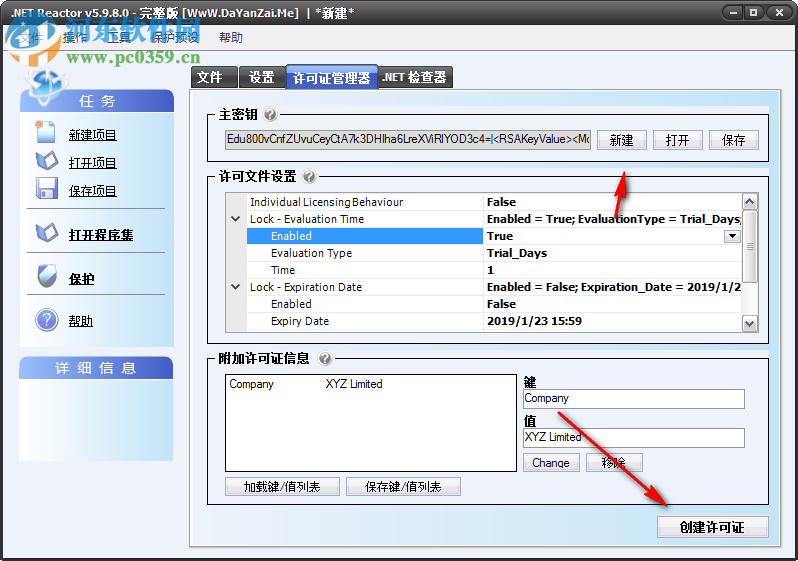Open the 新建项目 link
This screenshot has height=561, width=798.
[93, 135]
